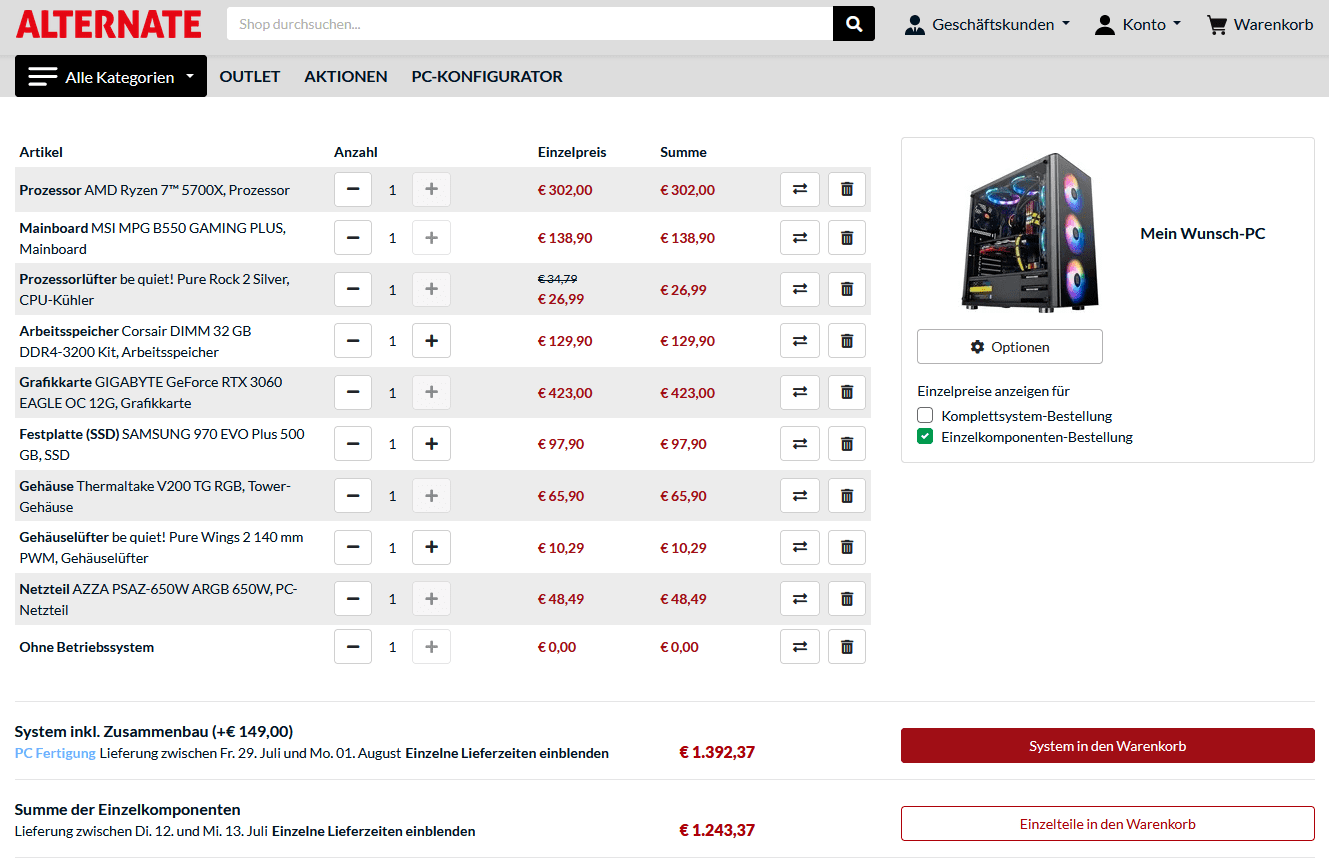Enable Komplettsystem-Bestellung price display

[925, 415]
